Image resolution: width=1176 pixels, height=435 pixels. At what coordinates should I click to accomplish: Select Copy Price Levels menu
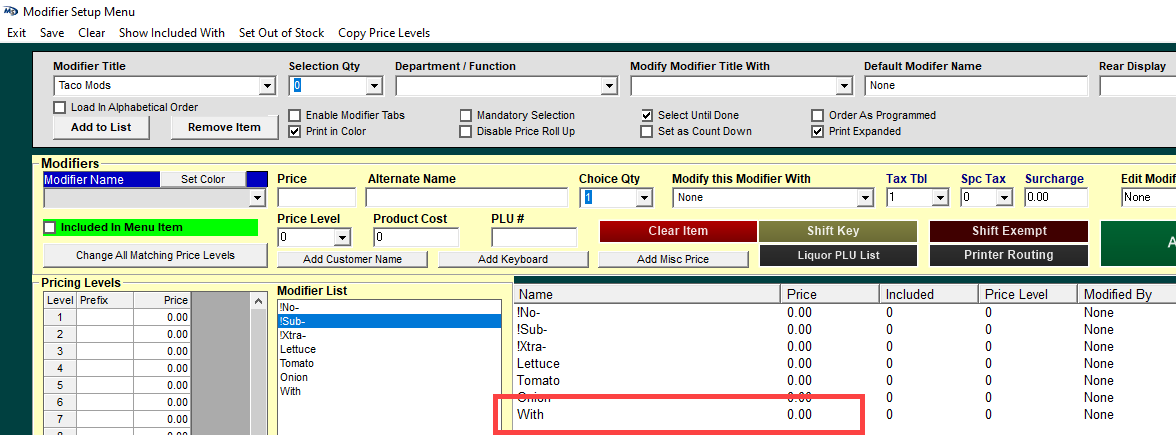(384, 33)
